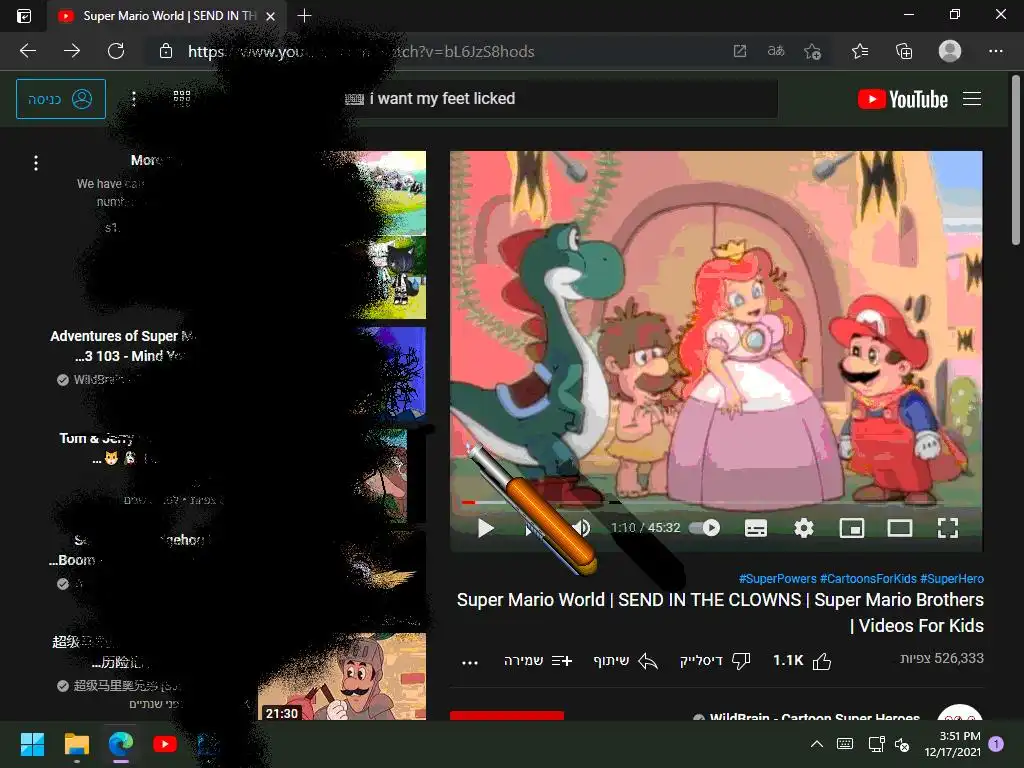
Task: Open Edge settings and more menu
Action: coord(995,51)
